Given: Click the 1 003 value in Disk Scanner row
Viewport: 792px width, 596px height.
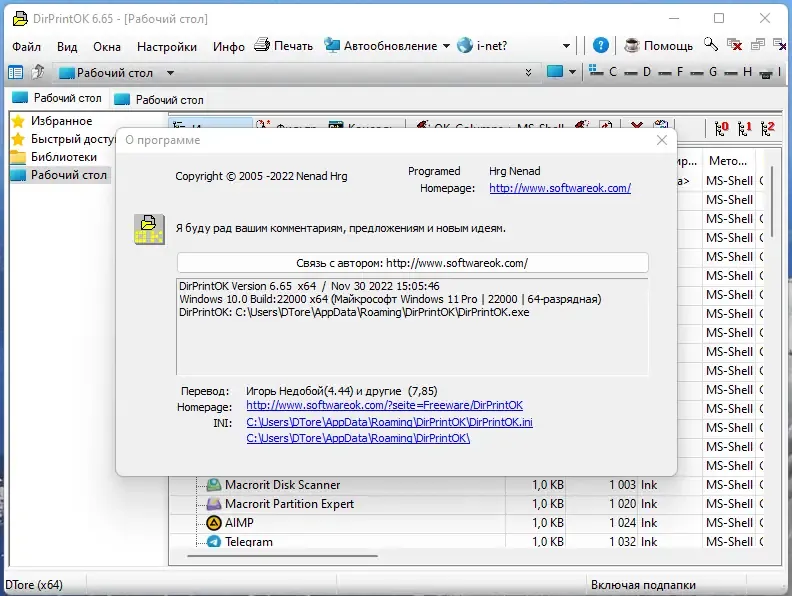Looking at the screenshot, I should pyautogui.click(x=622, y=485).
